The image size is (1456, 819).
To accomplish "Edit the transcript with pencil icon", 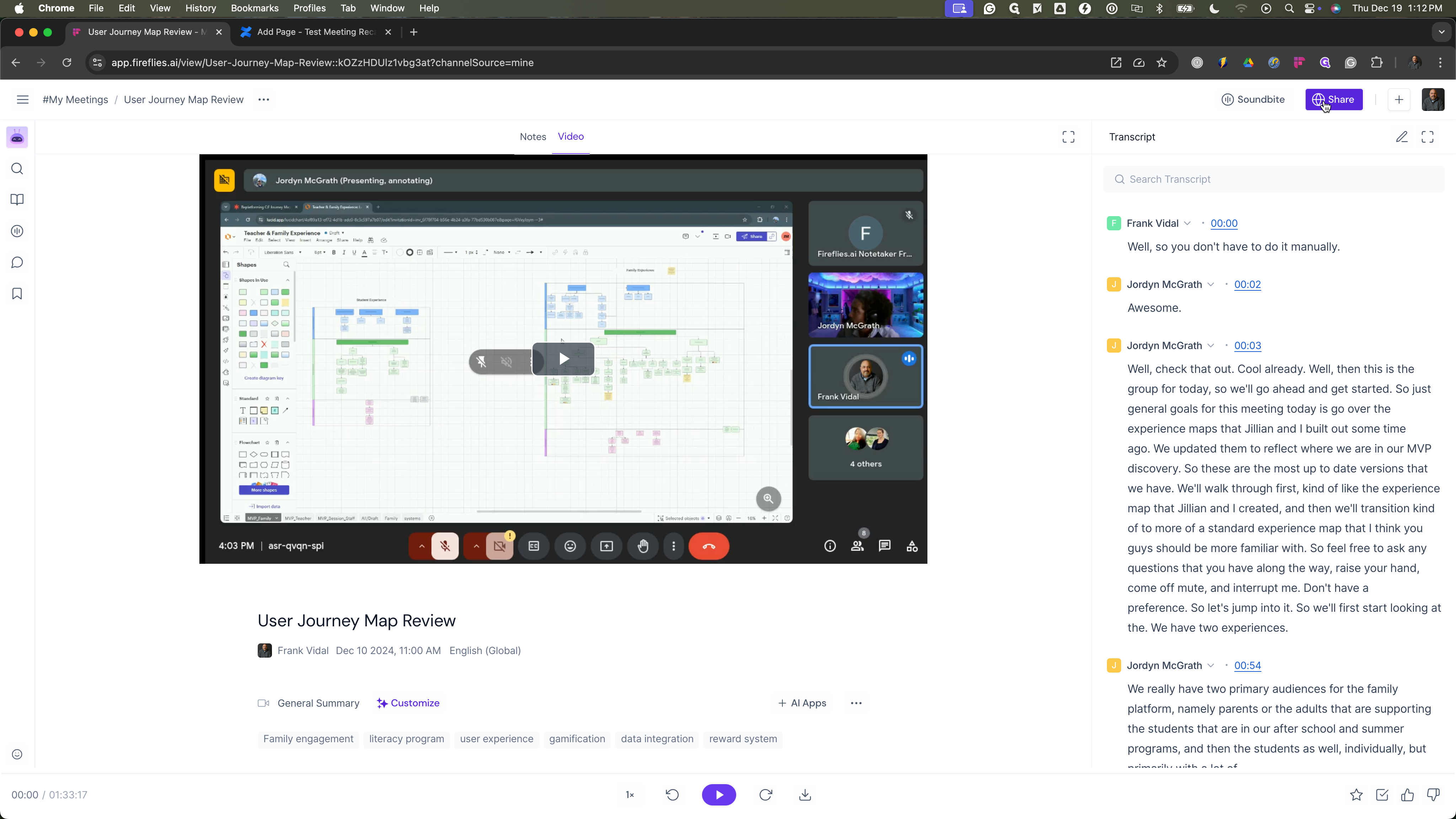I will point(1402,137).
